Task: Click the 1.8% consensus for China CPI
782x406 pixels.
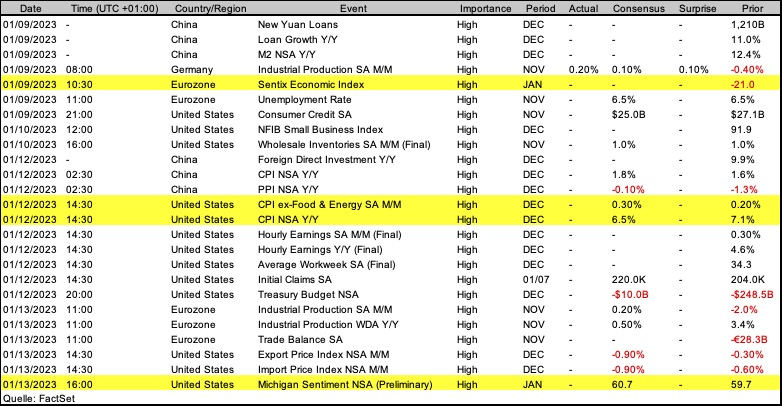Action: pyautogui.click(x=624, y=175)
